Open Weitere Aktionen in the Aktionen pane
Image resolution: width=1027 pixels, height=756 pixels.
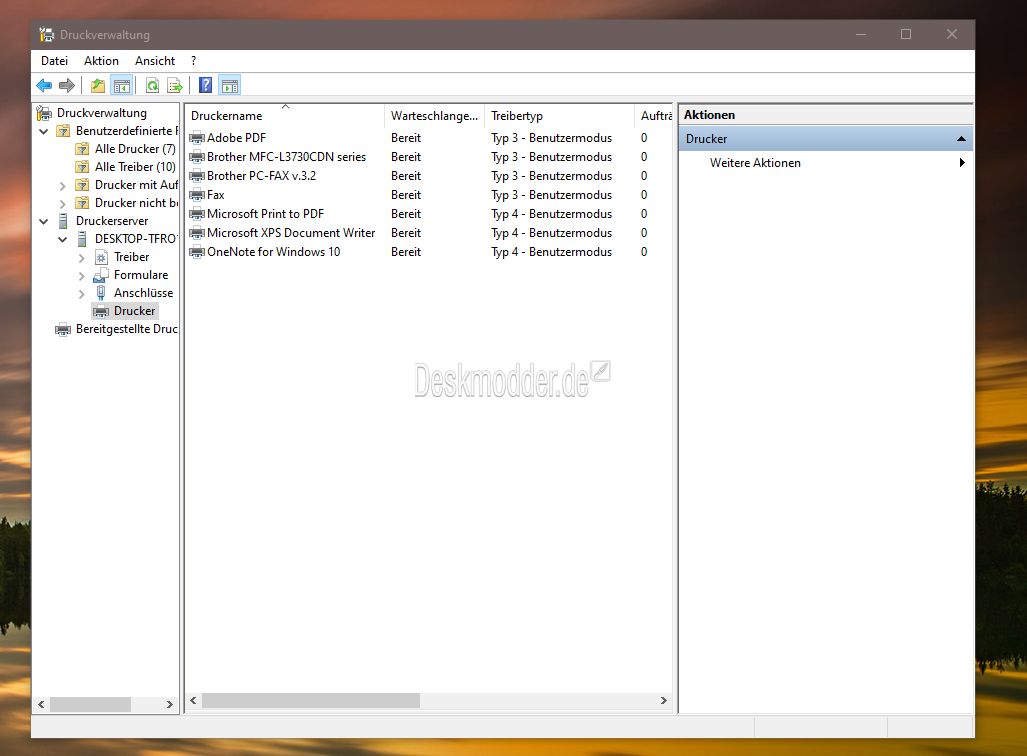click(755, 163)
